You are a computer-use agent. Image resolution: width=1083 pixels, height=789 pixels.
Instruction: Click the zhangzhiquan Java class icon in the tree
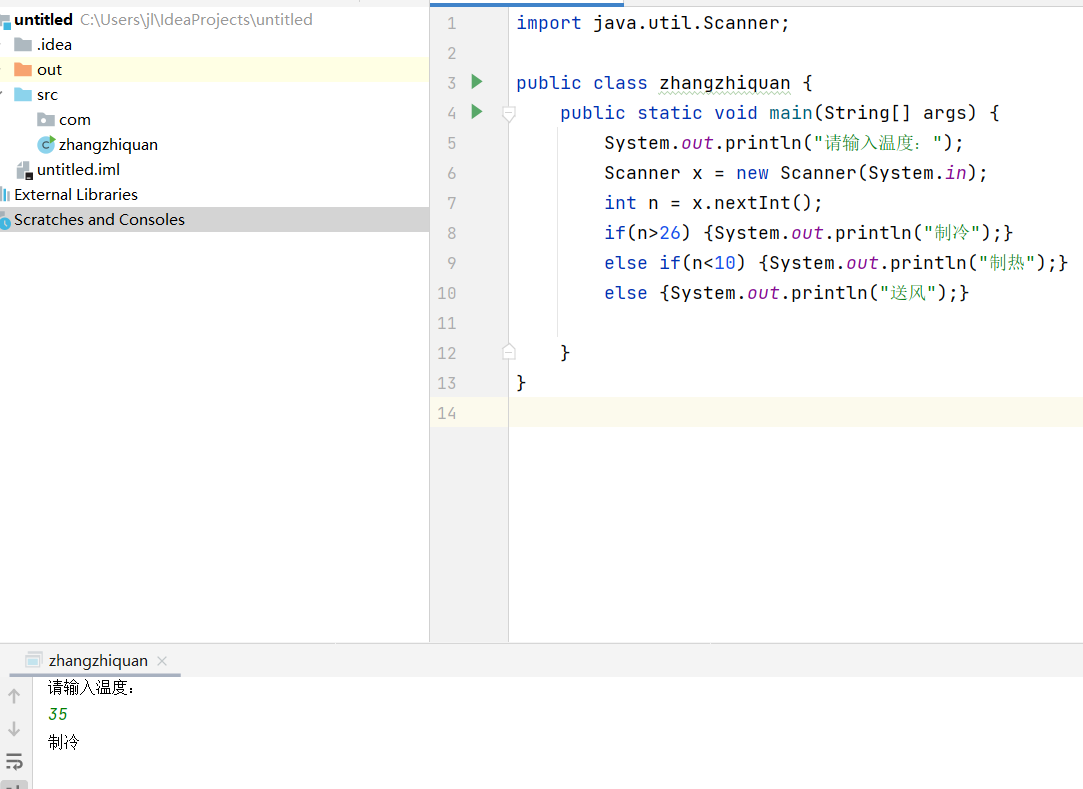46,145
